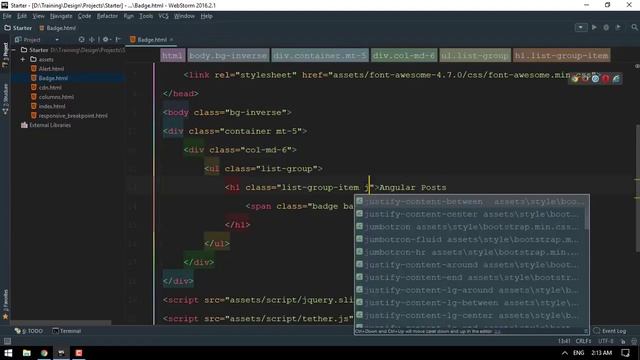
Task: Open the Tools menu
Action: point(146,16)
